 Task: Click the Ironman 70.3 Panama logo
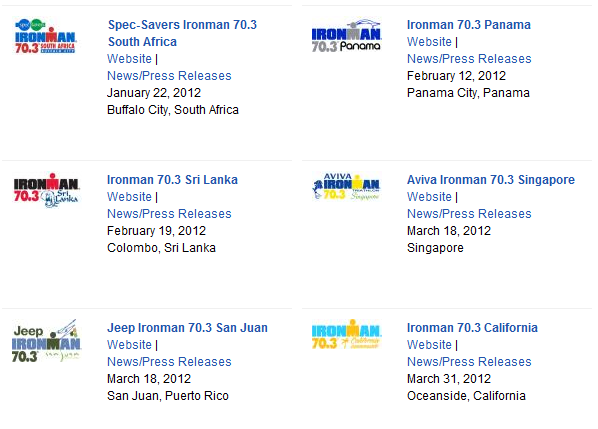coord(346,35)
